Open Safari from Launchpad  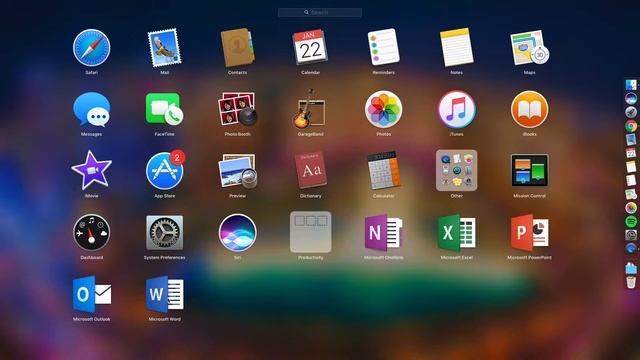[91, 48]
